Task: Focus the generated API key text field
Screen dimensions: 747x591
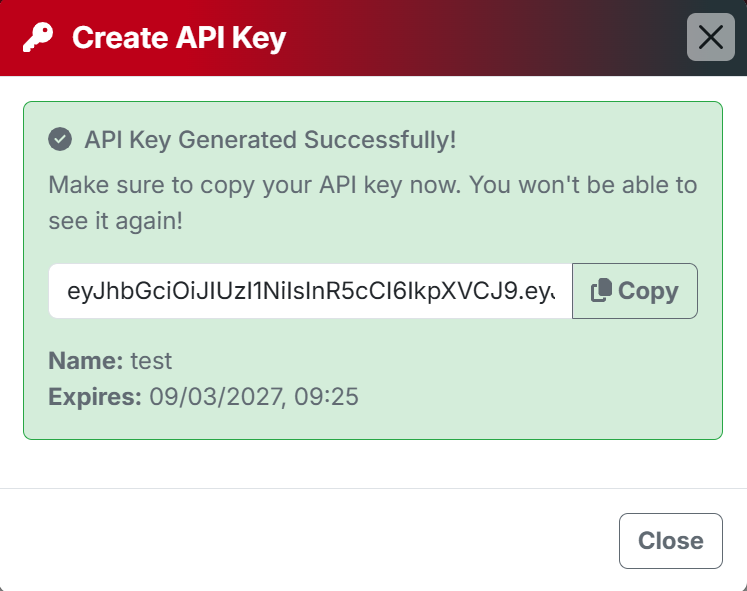Action: 310,291
